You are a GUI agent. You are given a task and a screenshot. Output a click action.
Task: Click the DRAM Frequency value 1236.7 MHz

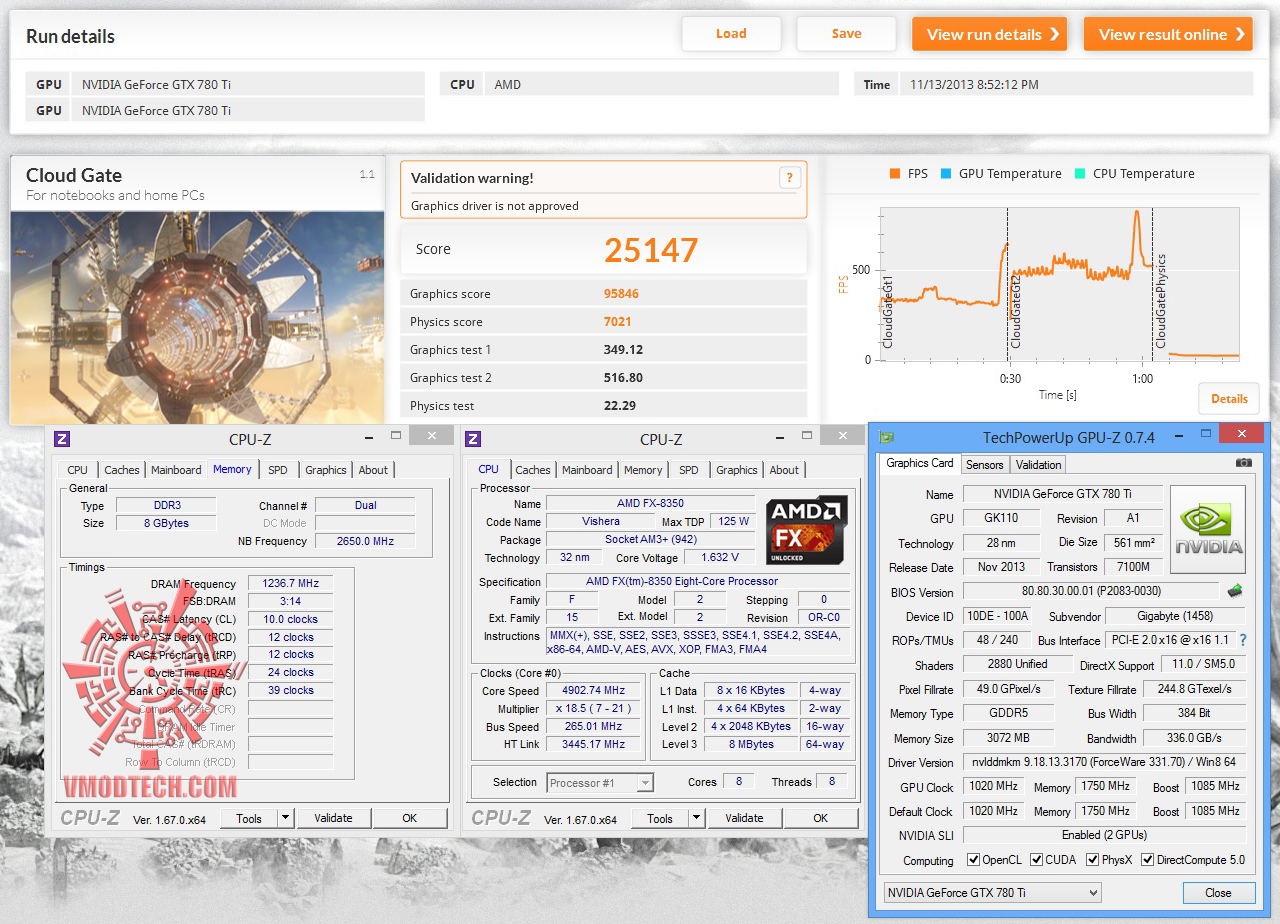point(290,584)
